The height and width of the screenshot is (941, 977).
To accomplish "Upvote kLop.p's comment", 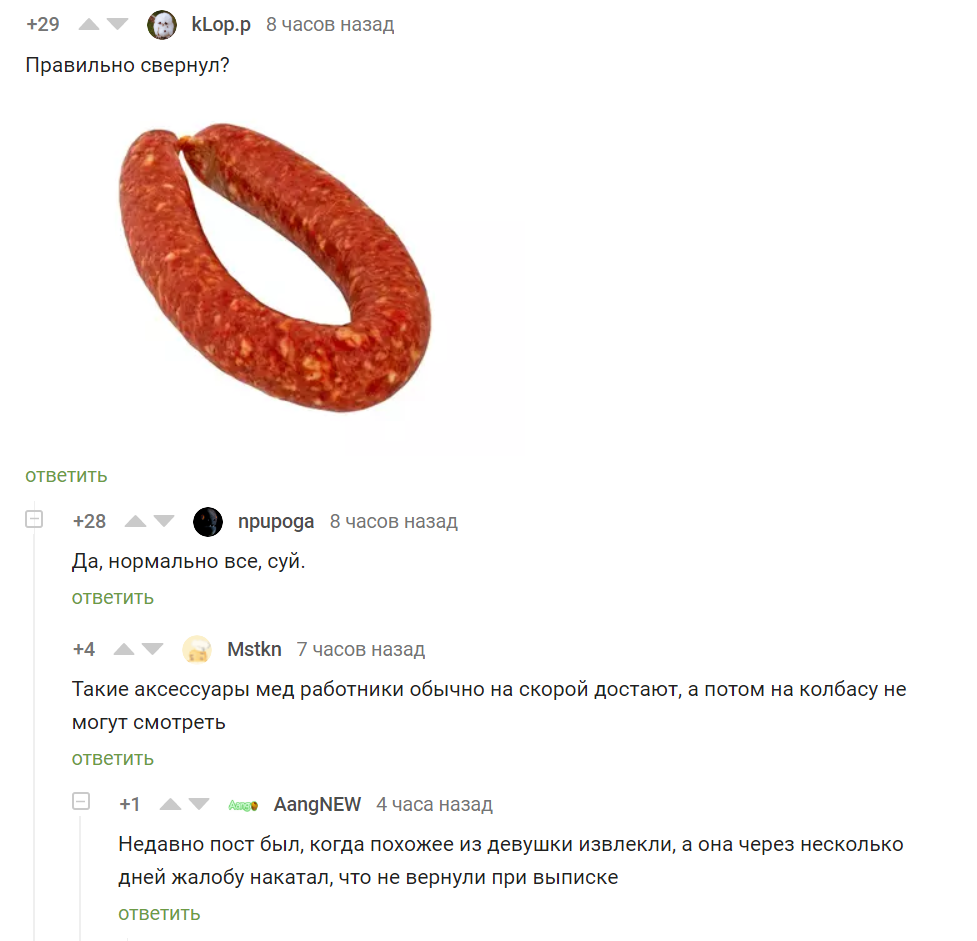I will (x=88, y=25).
